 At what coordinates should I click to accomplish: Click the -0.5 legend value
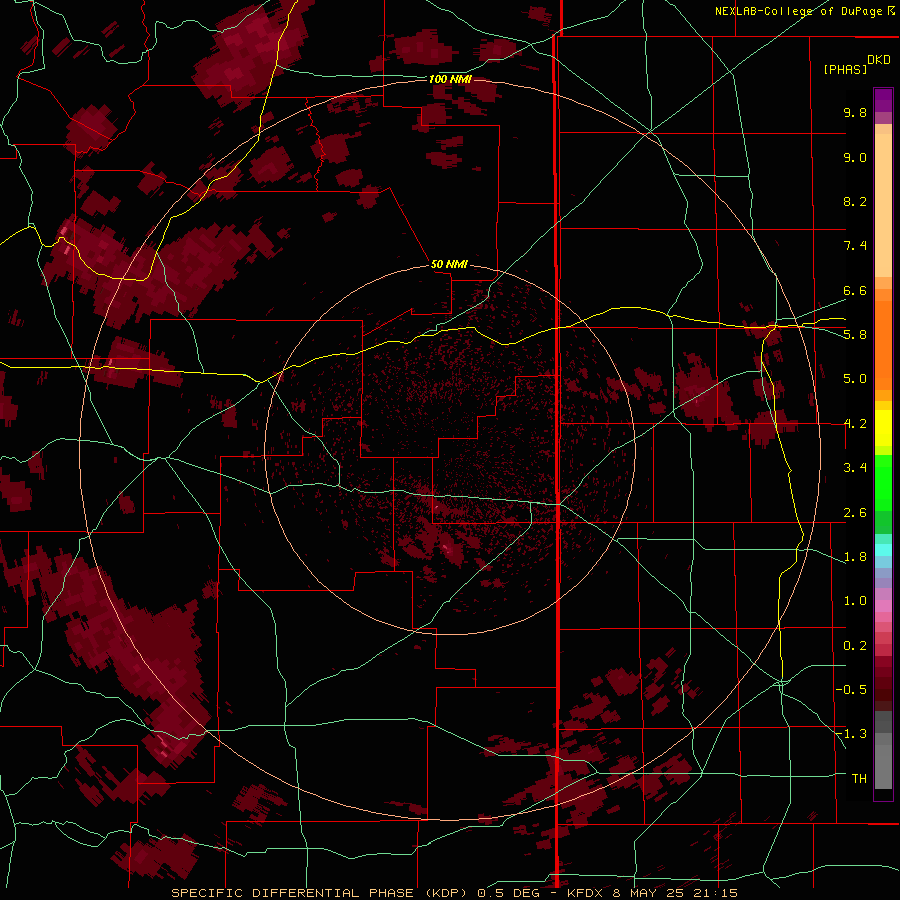[x=851, y=690]
